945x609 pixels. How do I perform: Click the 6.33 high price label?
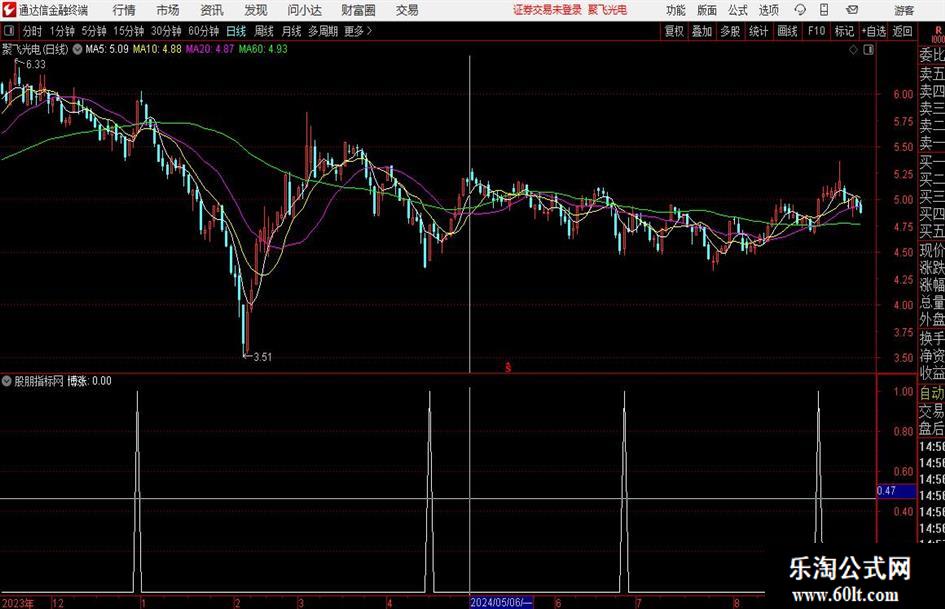tap(36, 65)
